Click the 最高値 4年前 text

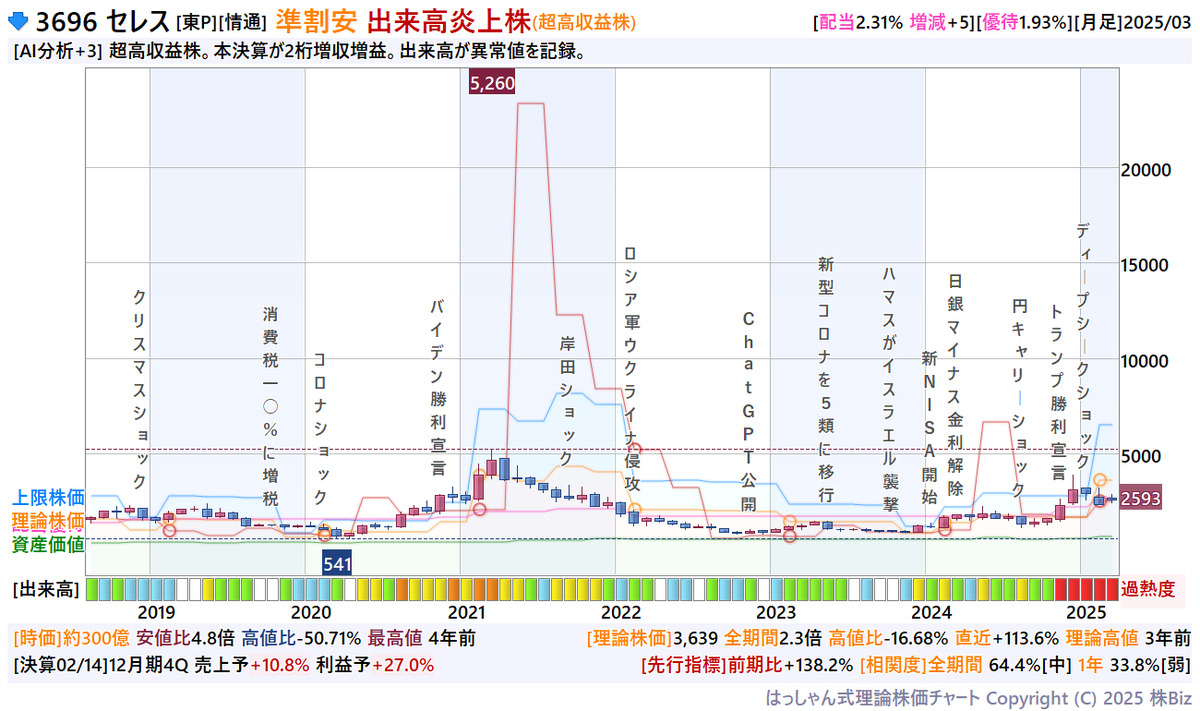pyautogui.click(x=420, y=638)
